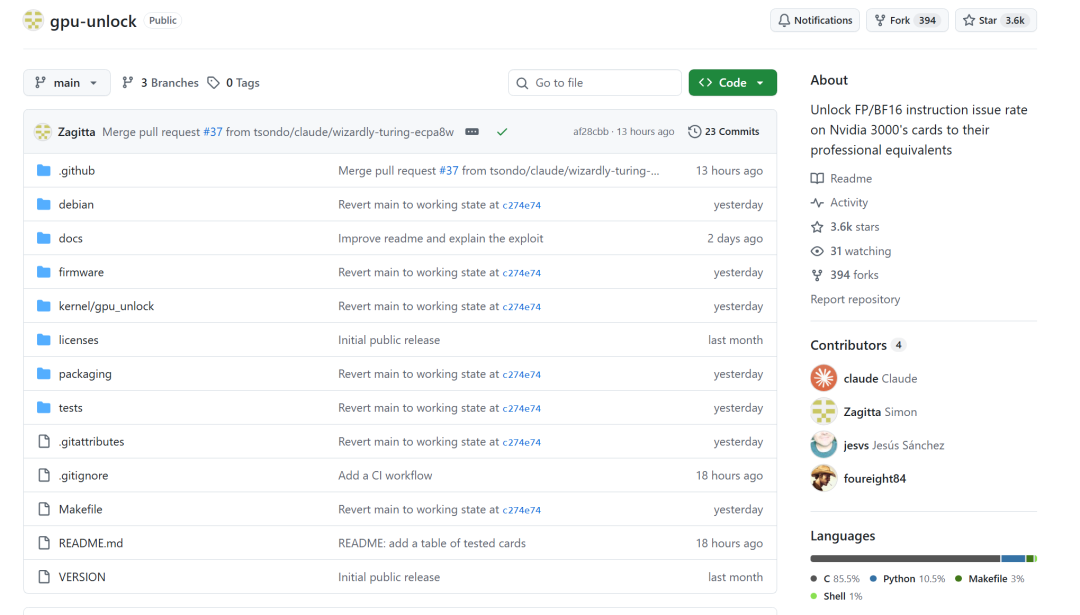Open the firmware folder
Image resolution: width=1080 pixels, height=615 pixels.
tap(81, 272)
